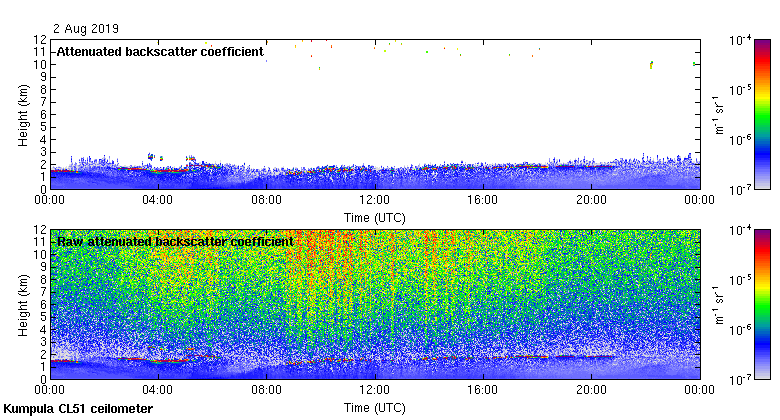Click the '12:00' tick label under top plot

(x=375, y=200)
